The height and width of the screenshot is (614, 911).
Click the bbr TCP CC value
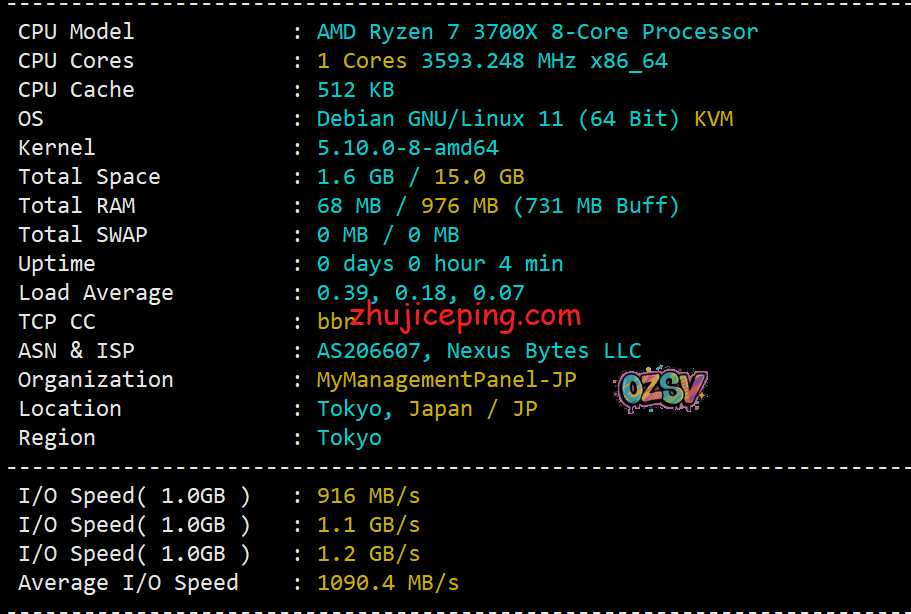pos(335,322)
